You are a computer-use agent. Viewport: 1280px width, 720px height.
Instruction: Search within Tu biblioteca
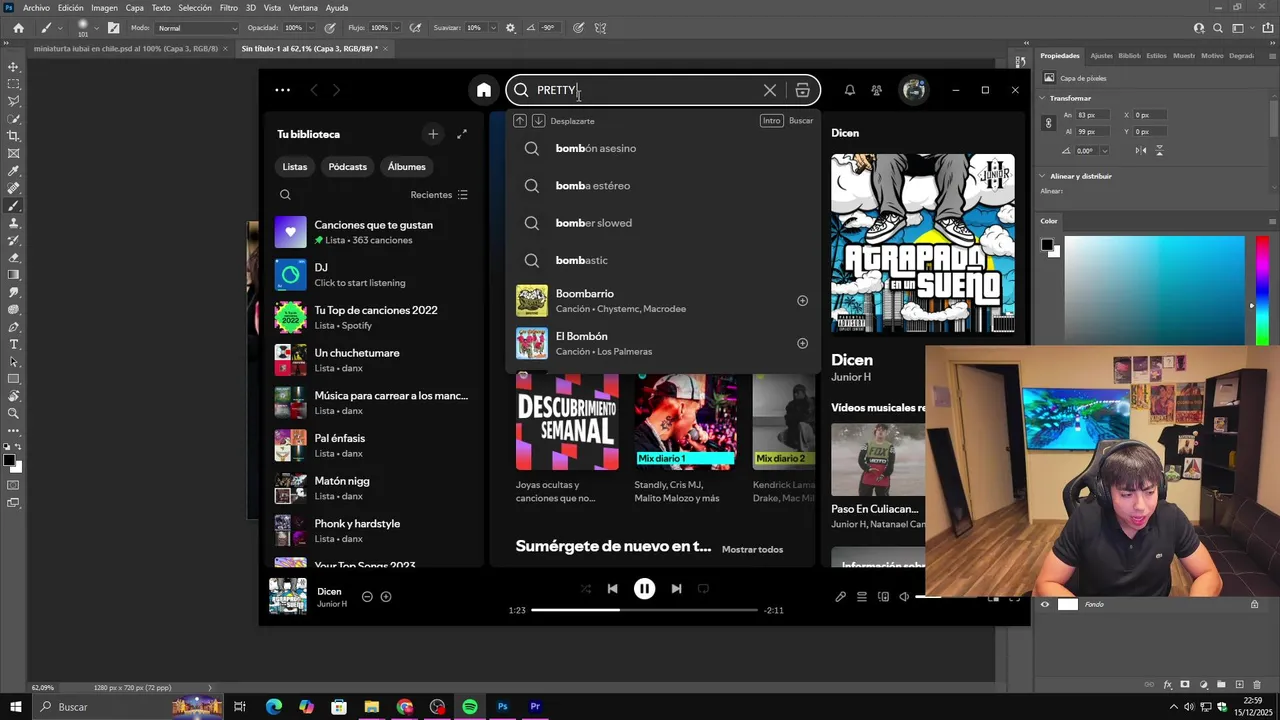pos(285,195)
